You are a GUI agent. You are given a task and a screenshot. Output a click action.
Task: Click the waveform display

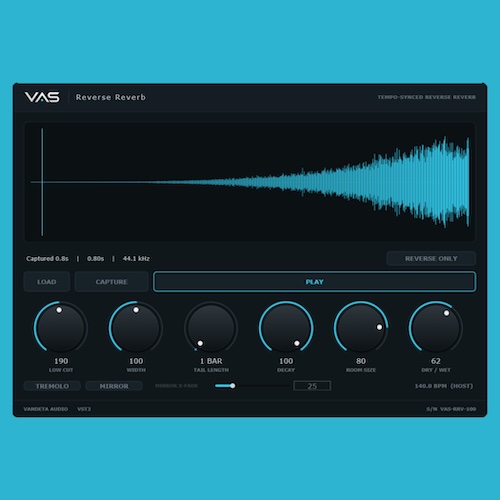[250, 182]
